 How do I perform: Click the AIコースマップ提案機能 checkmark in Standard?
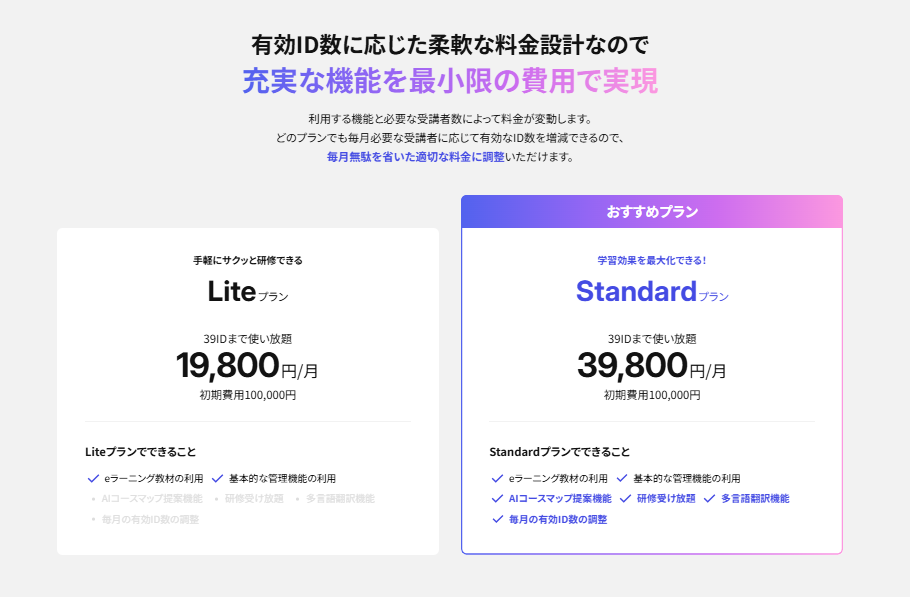coord(498,498)
